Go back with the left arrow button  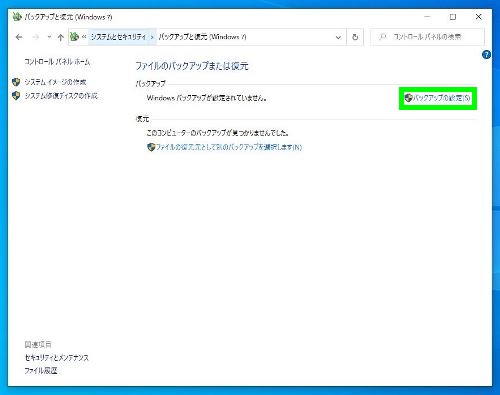[x=19, y=37]
